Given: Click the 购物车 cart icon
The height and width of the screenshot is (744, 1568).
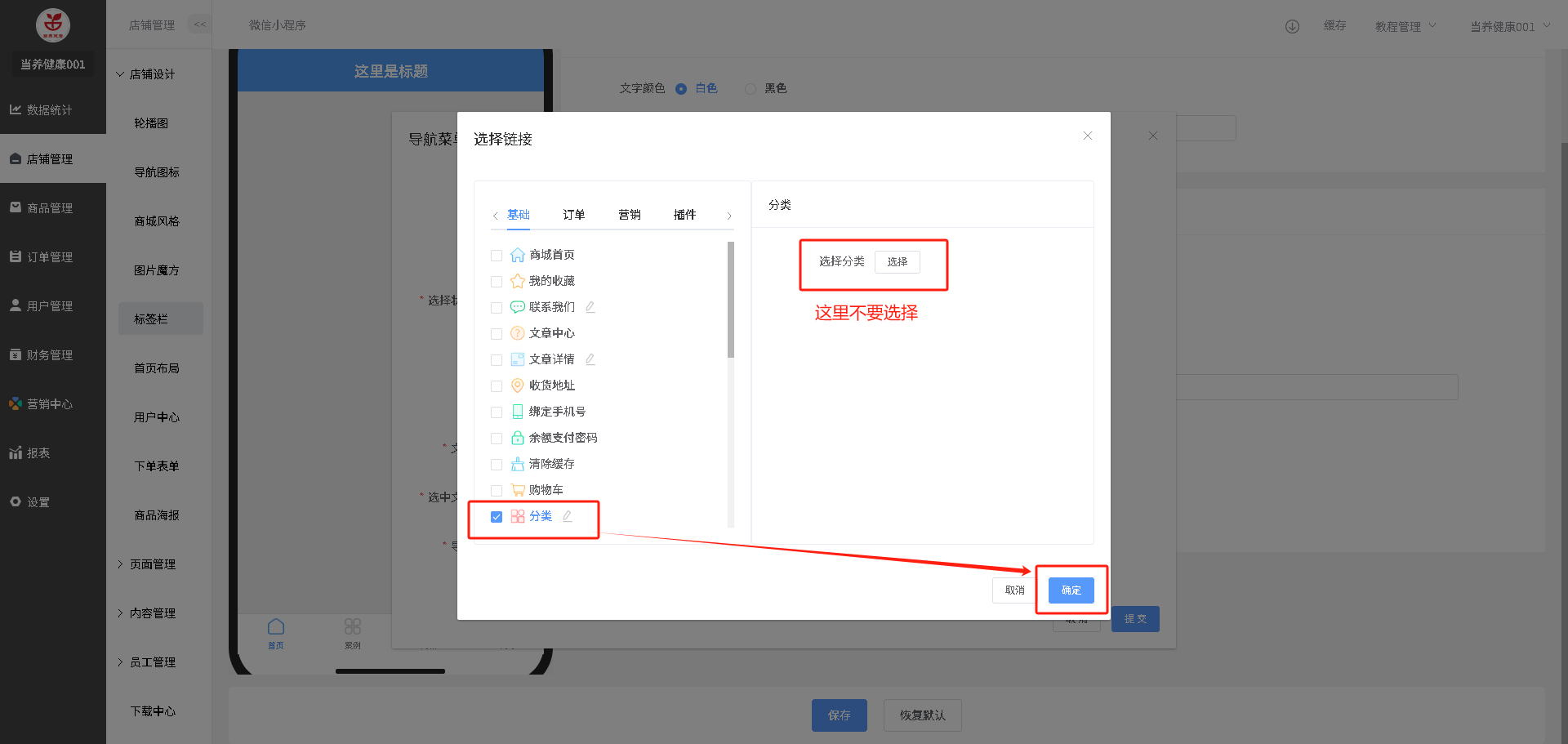Looking at the screenshot, I should click(517, 490).
